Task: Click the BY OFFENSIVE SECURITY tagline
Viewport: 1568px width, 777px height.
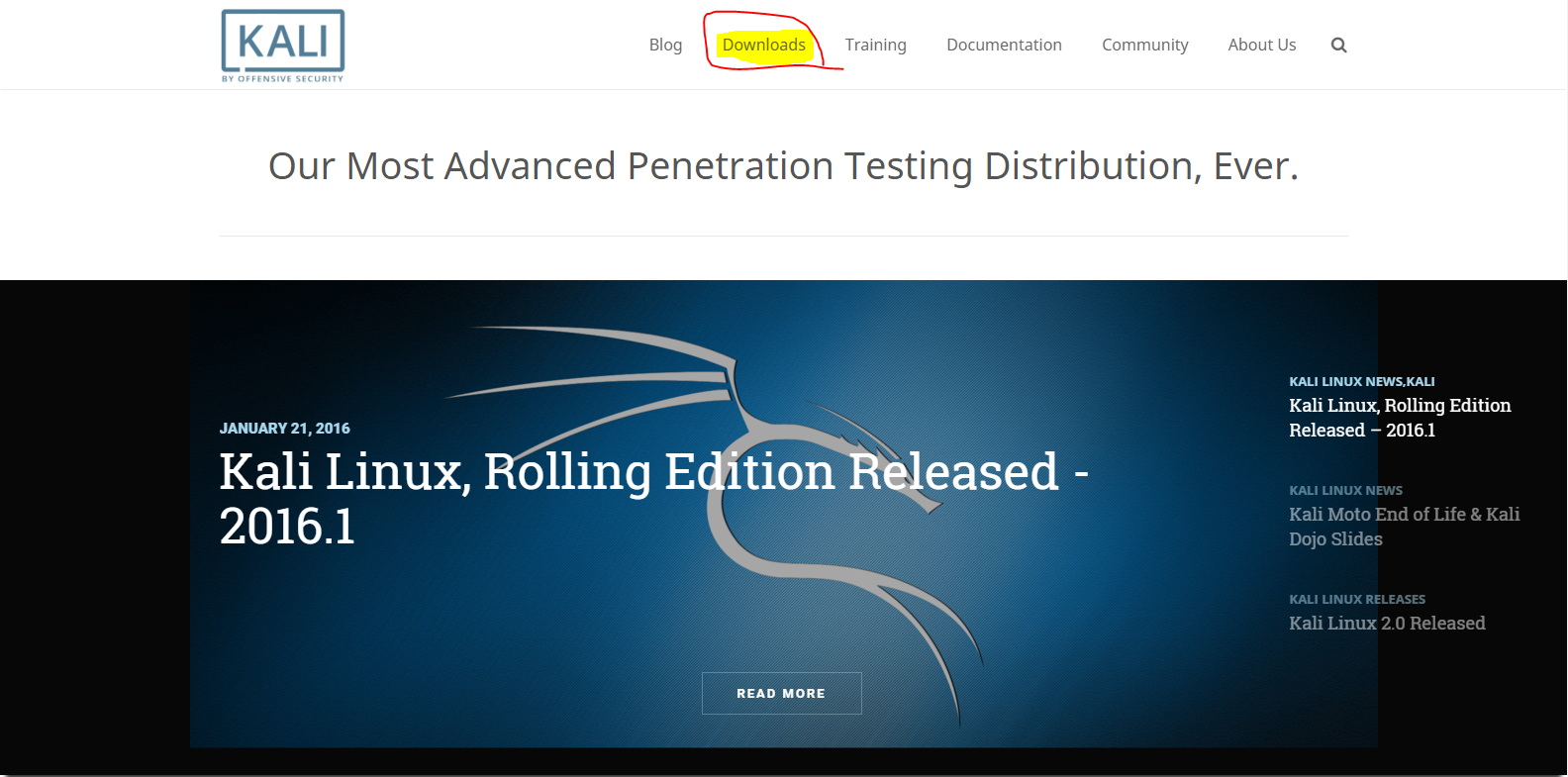Action: point(282,78)
